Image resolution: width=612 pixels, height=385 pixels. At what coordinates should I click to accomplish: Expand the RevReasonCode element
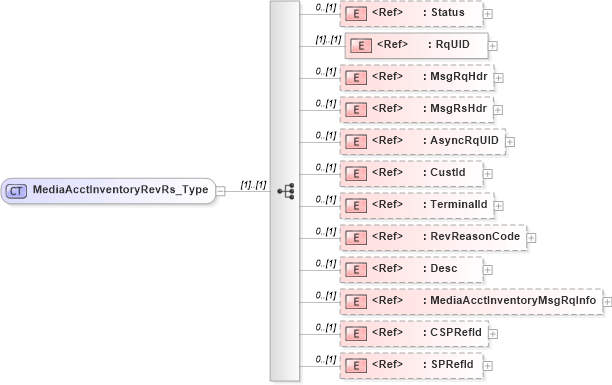point(531,238)
